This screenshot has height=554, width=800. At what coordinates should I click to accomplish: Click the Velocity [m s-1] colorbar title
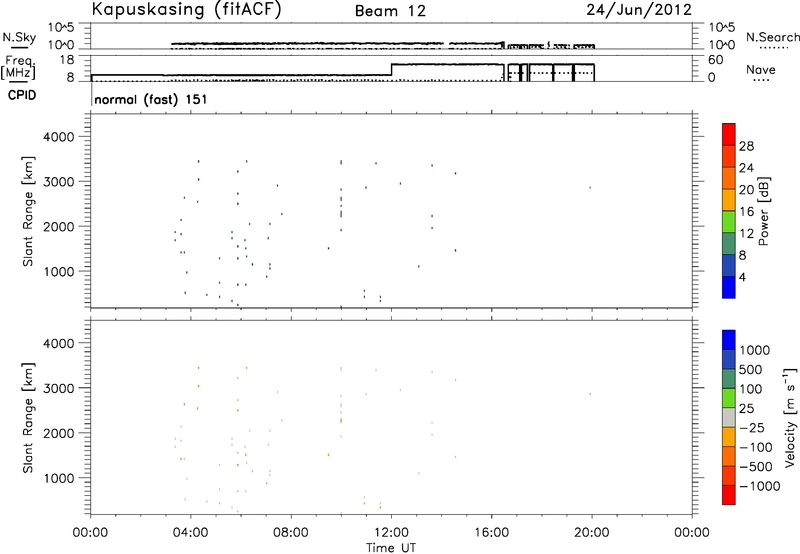[790, 417]
